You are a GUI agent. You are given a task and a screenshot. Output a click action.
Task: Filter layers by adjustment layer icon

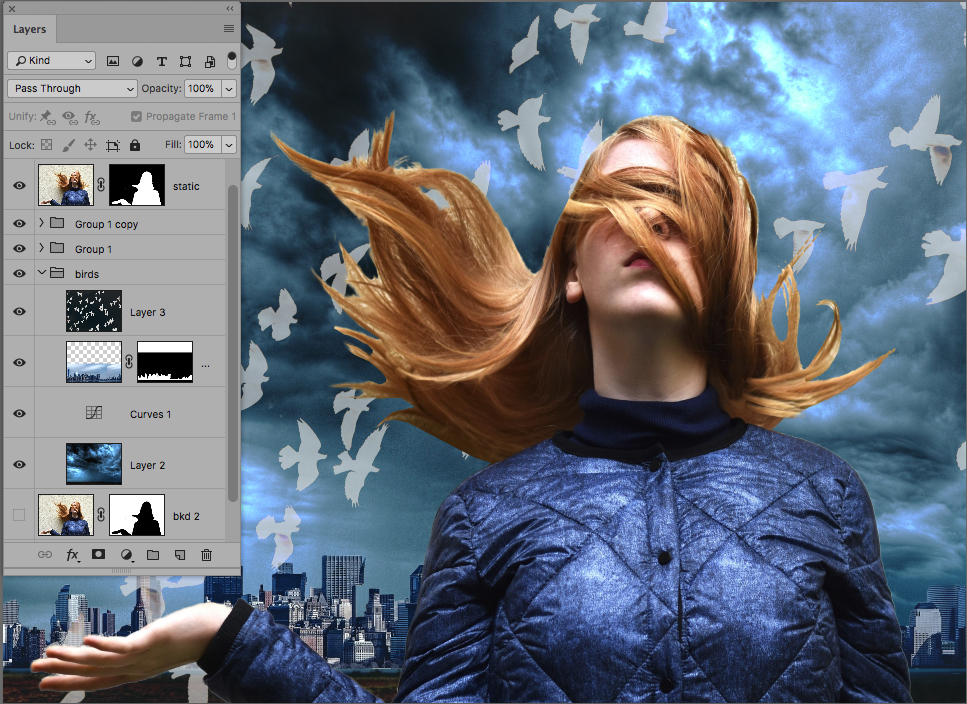coord(137,61)
